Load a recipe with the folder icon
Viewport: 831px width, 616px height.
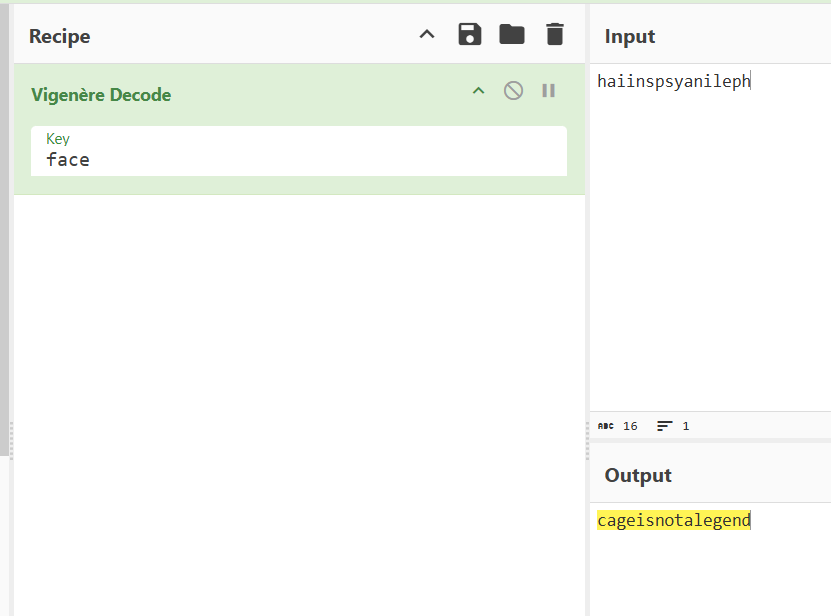(512, 35)
